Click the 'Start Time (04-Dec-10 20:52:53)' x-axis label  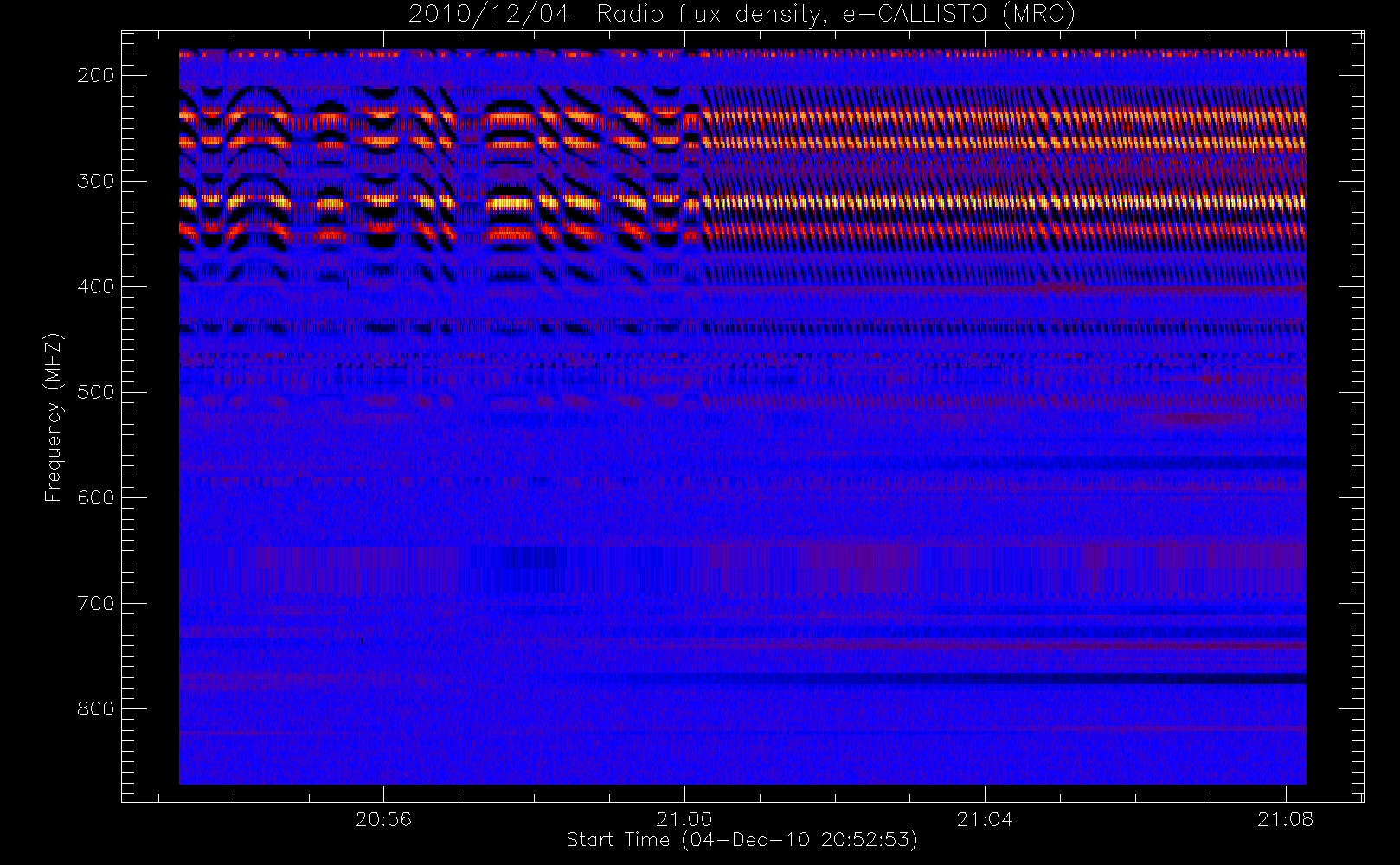(742, 840)
